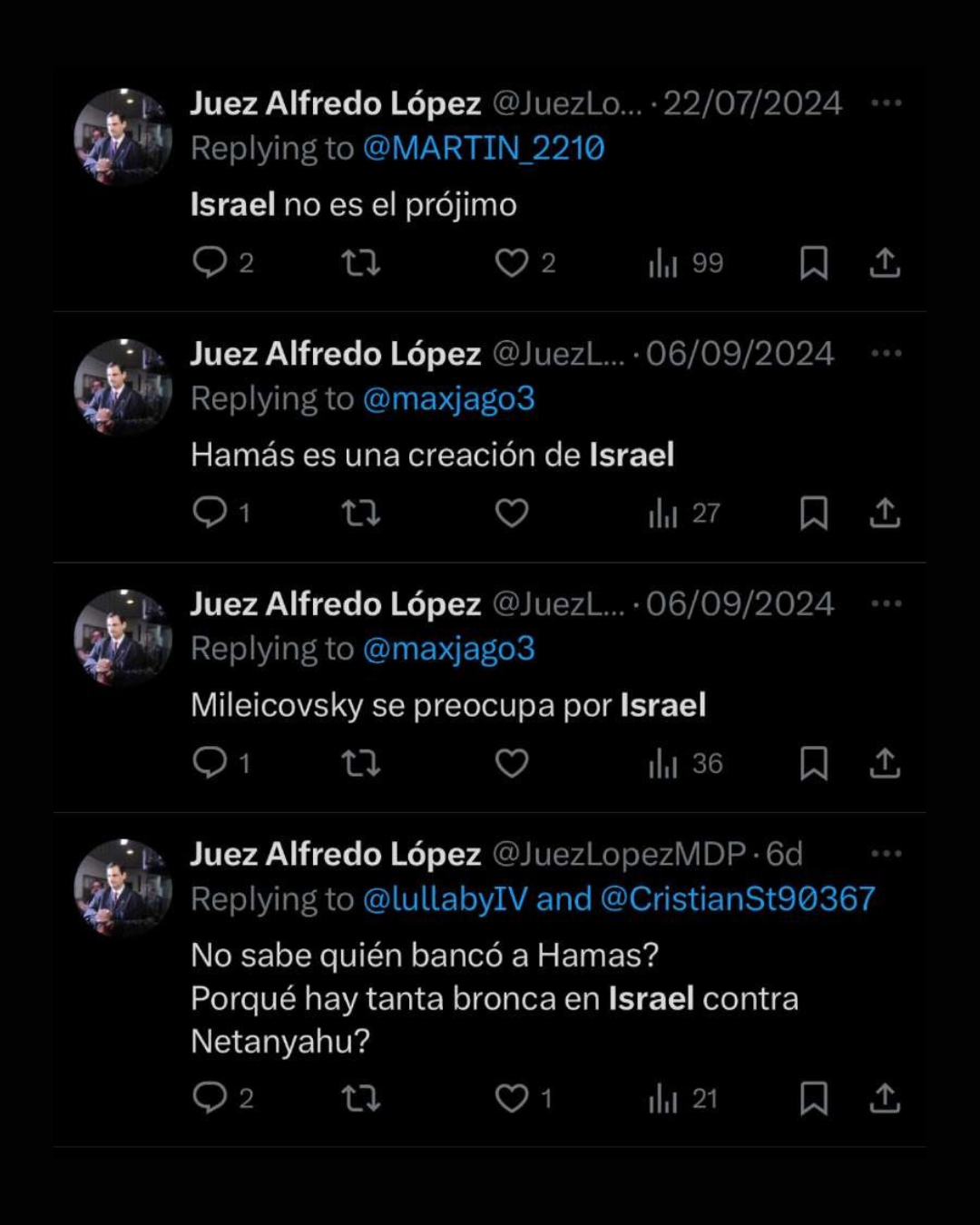The width and height of the screenshot is (980, 1225).
Task: Share the "Hamás es una creación" tweet
Action: click(x=885, y=513)
